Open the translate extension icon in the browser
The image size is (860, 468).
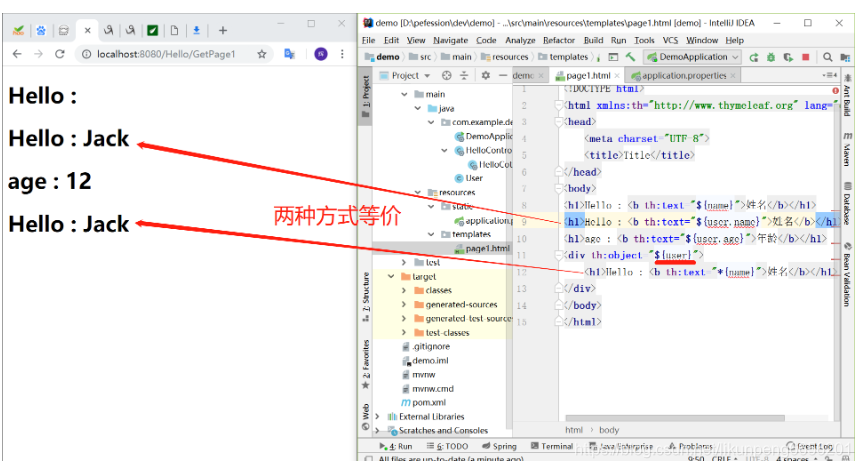[289, 54]
